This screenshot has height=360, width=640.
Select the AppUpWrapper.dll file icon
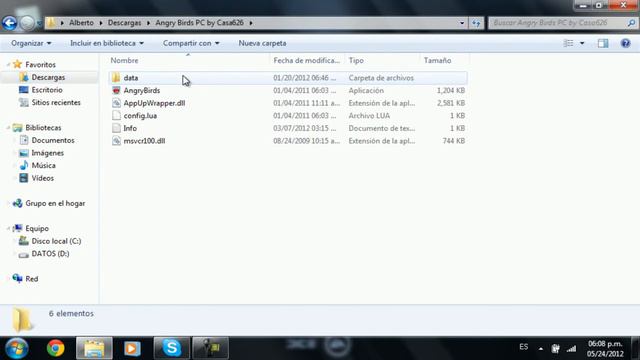116,103
